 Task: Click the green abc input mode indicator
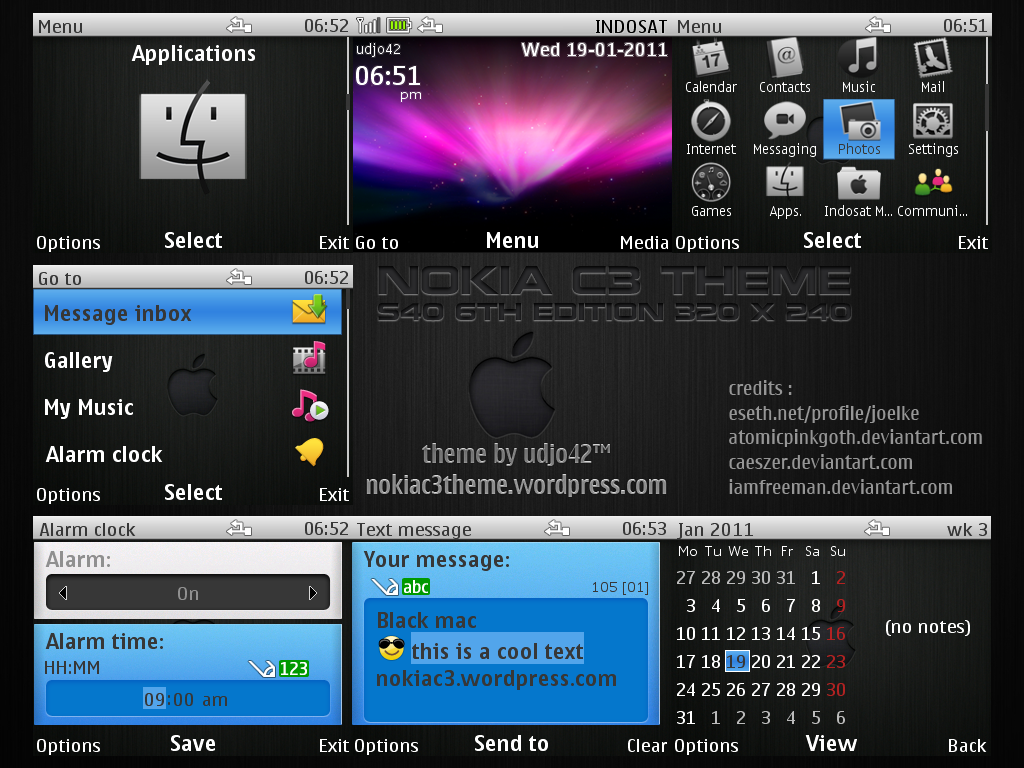(x=416, y=587)
